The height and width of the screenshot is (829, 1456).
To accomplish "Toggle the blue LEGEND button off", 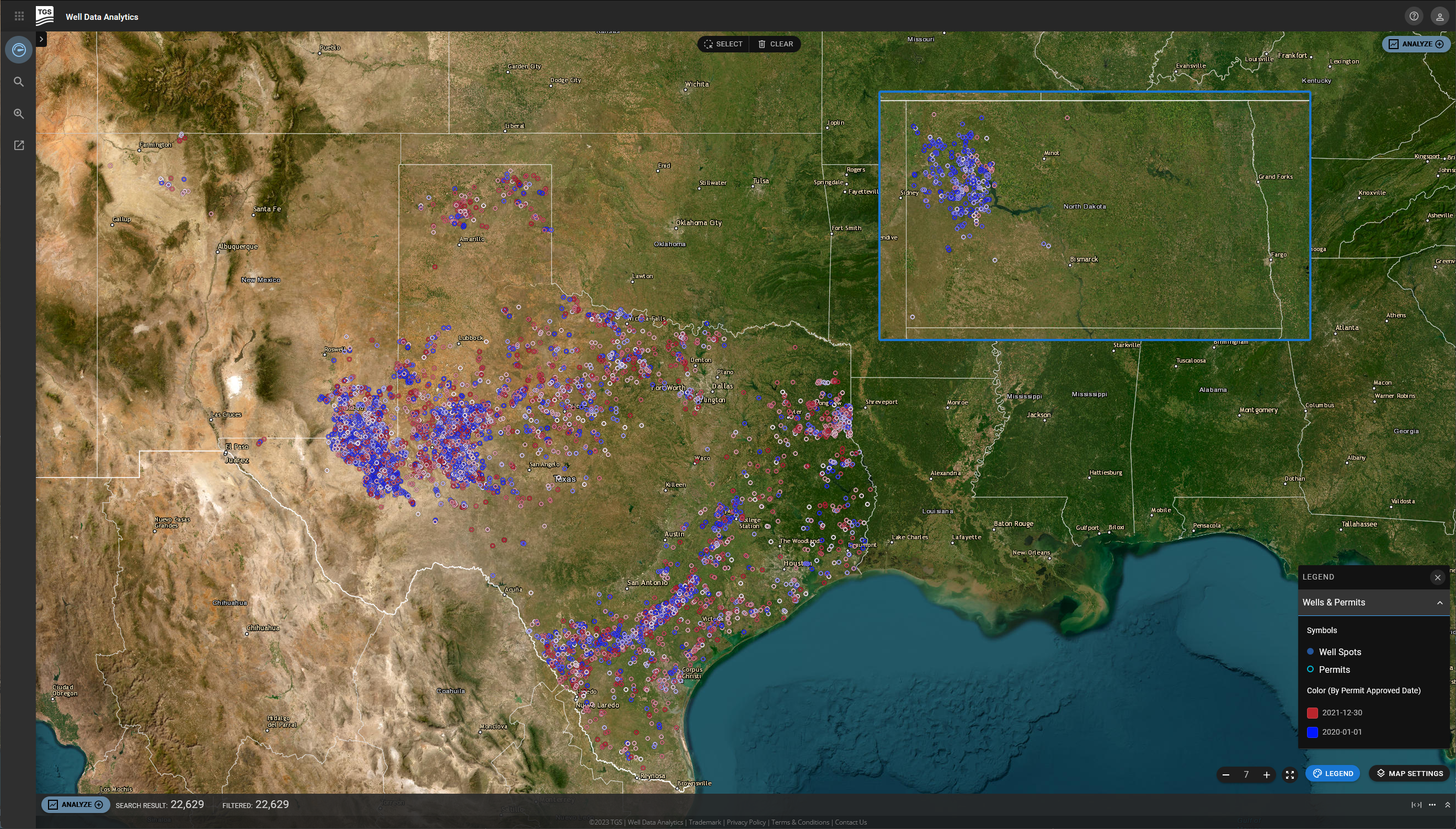I will [1332, 773].
